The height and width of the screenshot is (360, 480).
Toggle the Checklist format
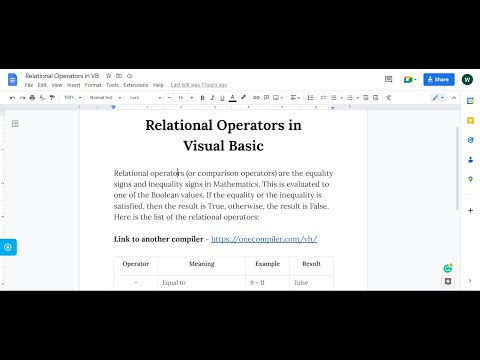tap(323, 98)
